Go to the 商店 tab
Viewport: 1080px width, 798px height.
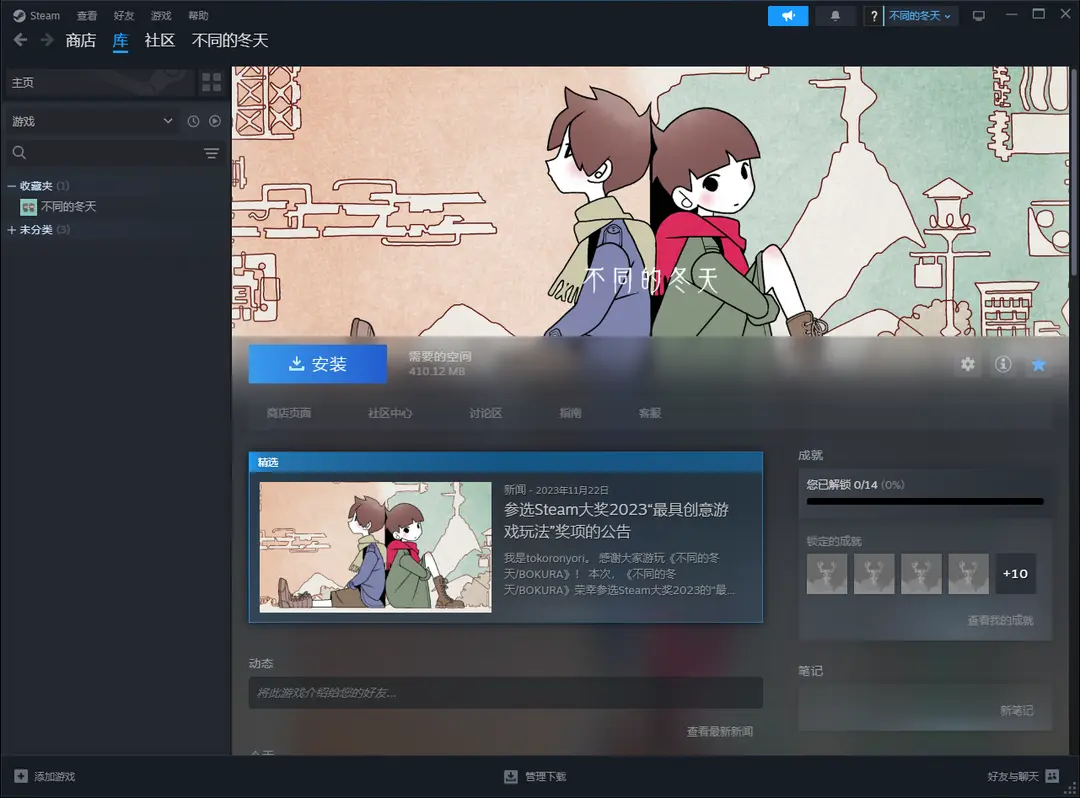coord(81,41)
